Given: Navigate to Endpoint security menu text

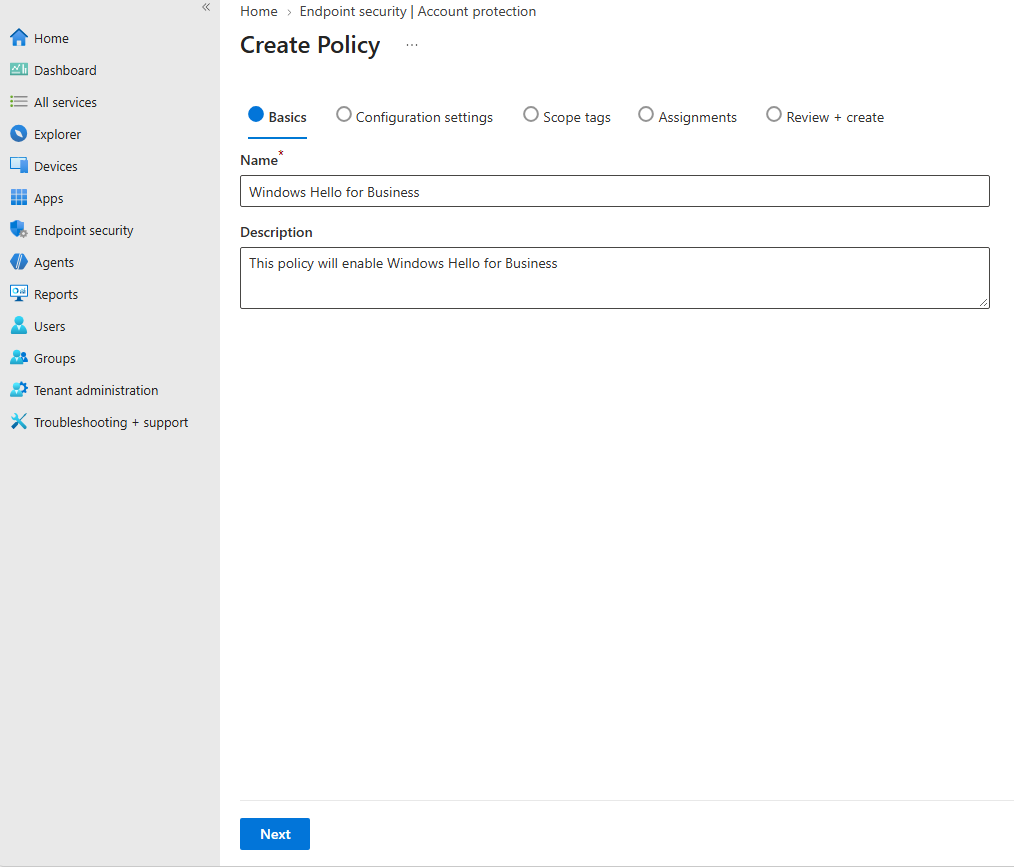Looking at the screenshot, I should pyautogui.click(x=83, y=230).
